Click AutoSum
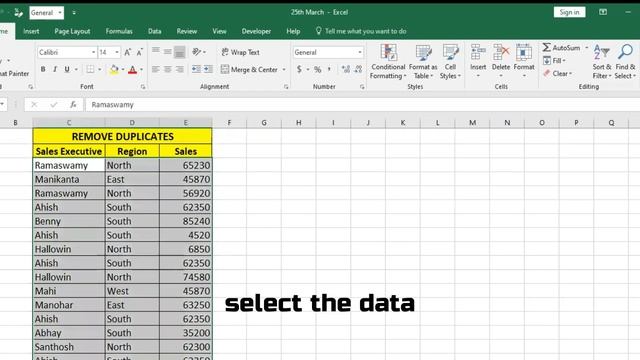The height and width of the screenshot is (360, 640). [562, 48]
